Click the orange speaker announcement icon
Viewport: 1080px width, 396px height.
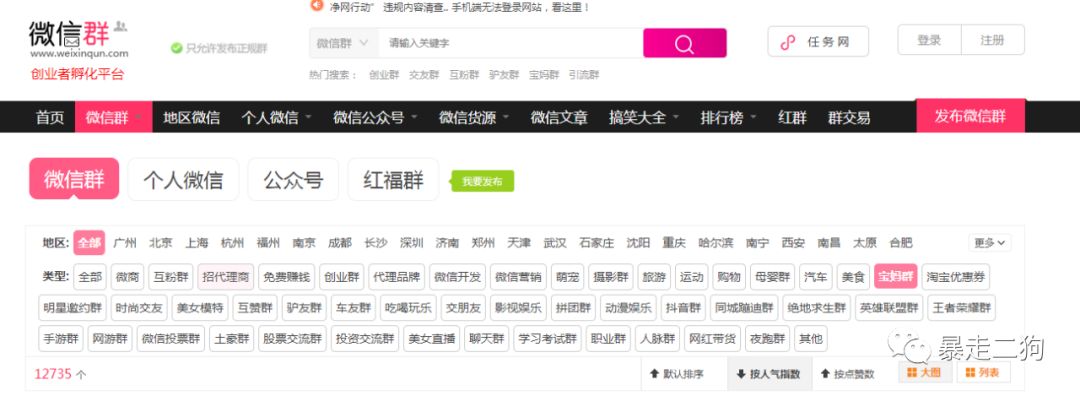(x=316, y=6)
